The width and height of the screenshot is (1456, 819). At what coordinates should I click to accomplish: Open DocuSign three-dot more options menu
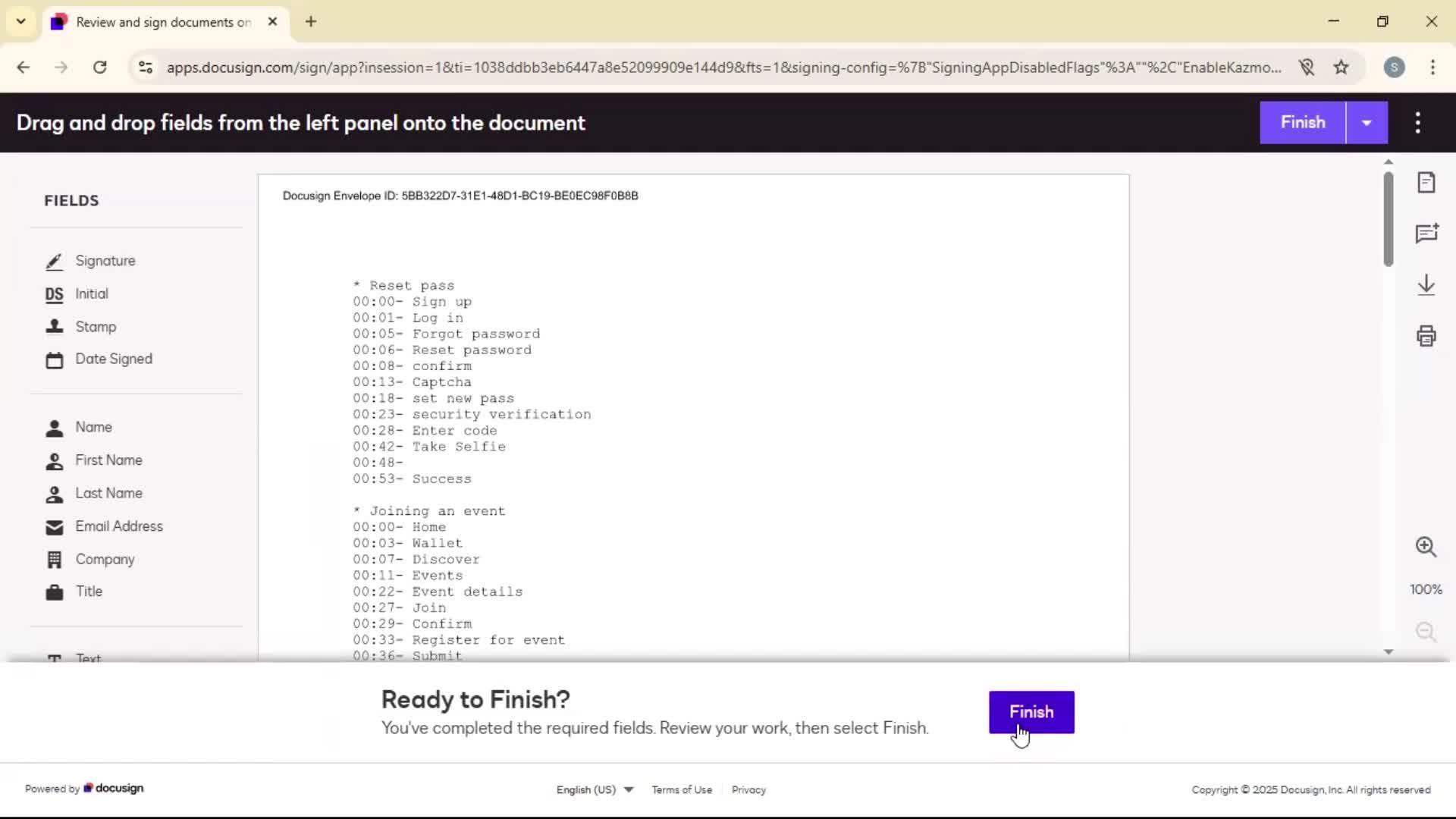1418,123
